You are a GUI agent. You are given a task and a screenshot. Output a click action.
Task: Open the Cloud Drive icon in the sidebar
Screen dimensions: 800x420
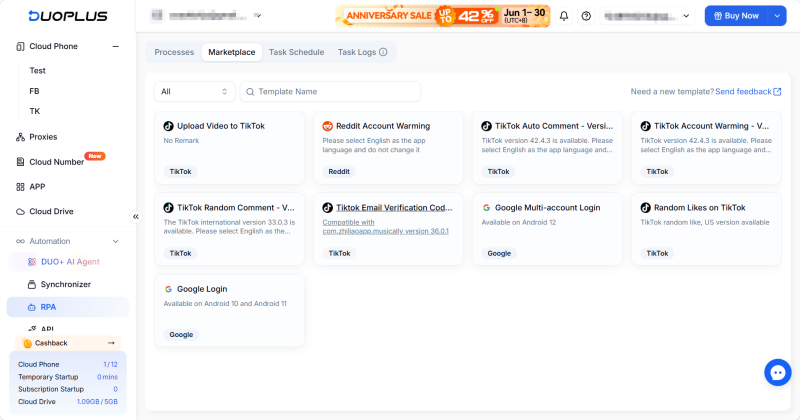tap(20, 211)
